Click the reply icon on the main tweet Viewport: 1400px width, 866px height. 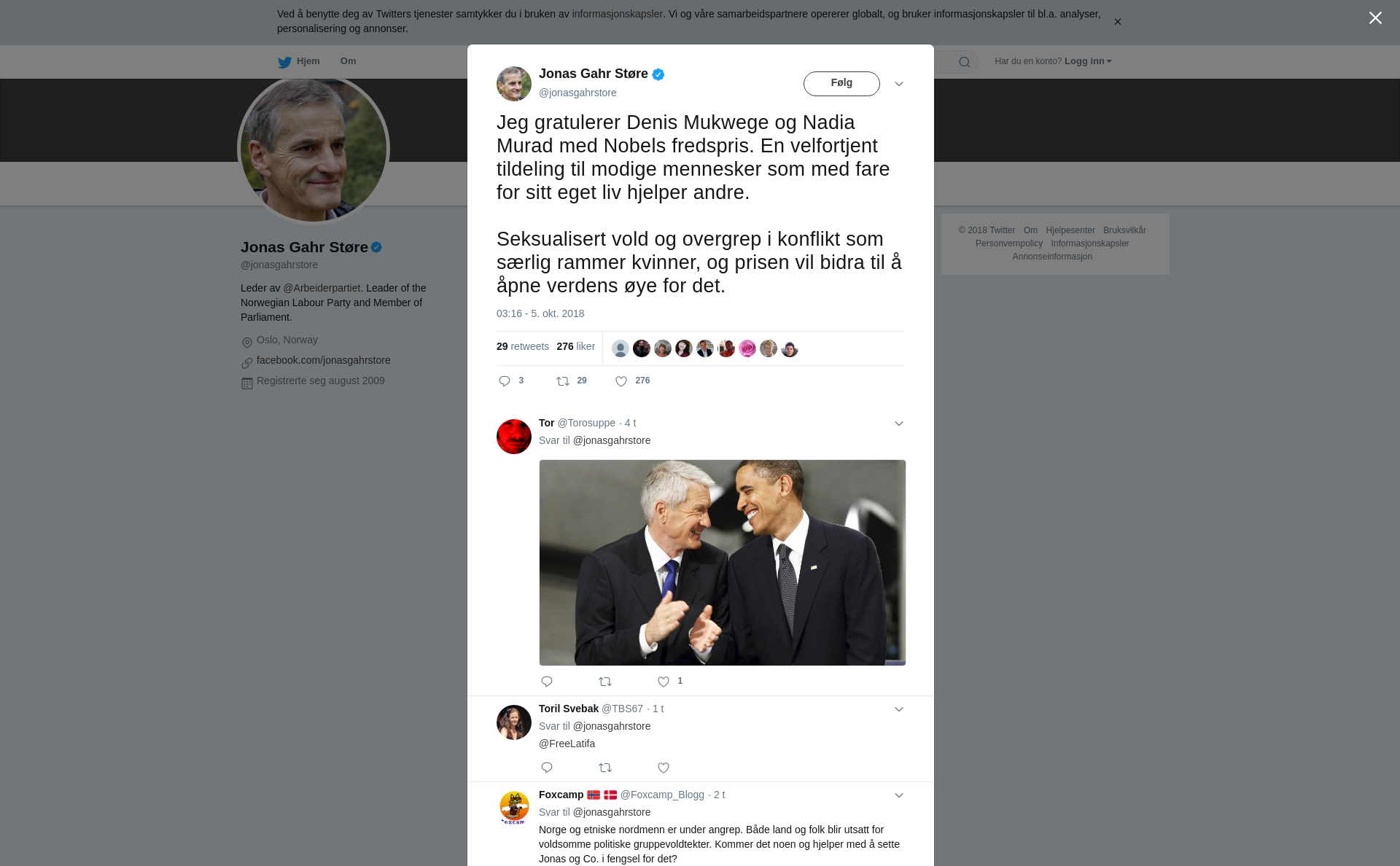click(x=505, y=381)
